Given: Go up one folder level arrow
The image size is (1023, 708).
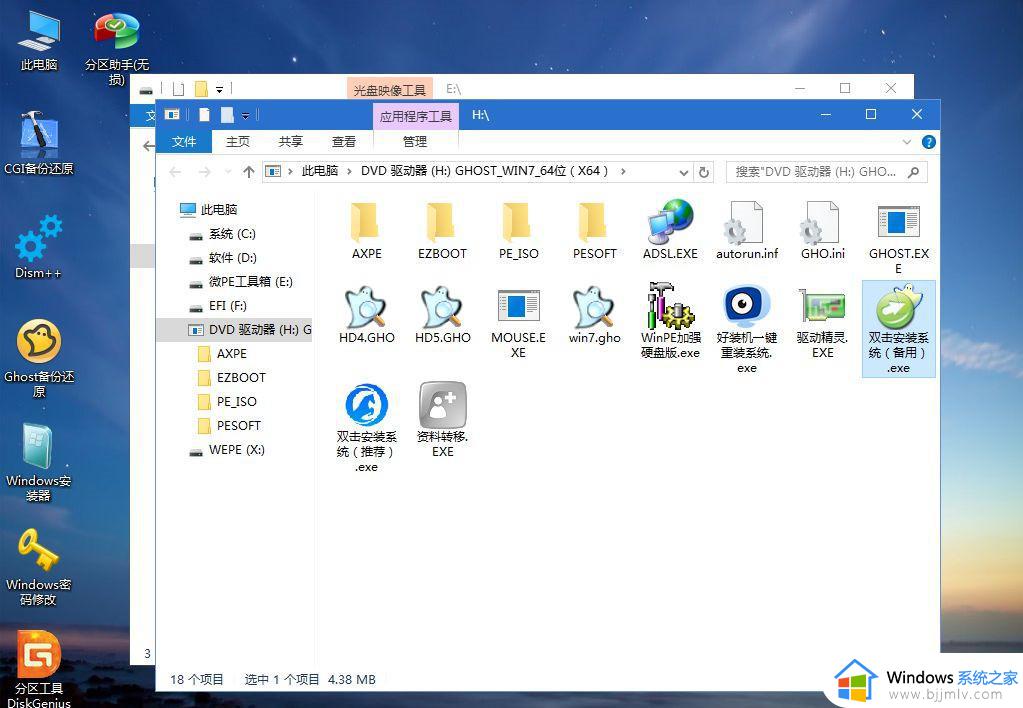Looking at the screenshot, I should [249, 172].
